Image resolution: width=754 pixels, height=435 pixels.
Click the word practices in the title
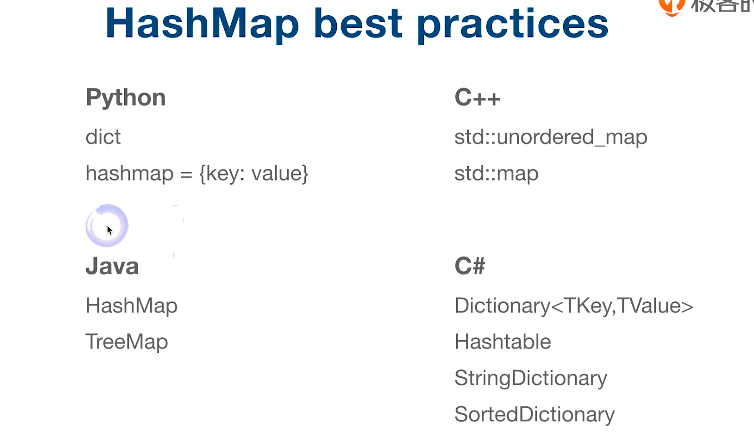513,25
